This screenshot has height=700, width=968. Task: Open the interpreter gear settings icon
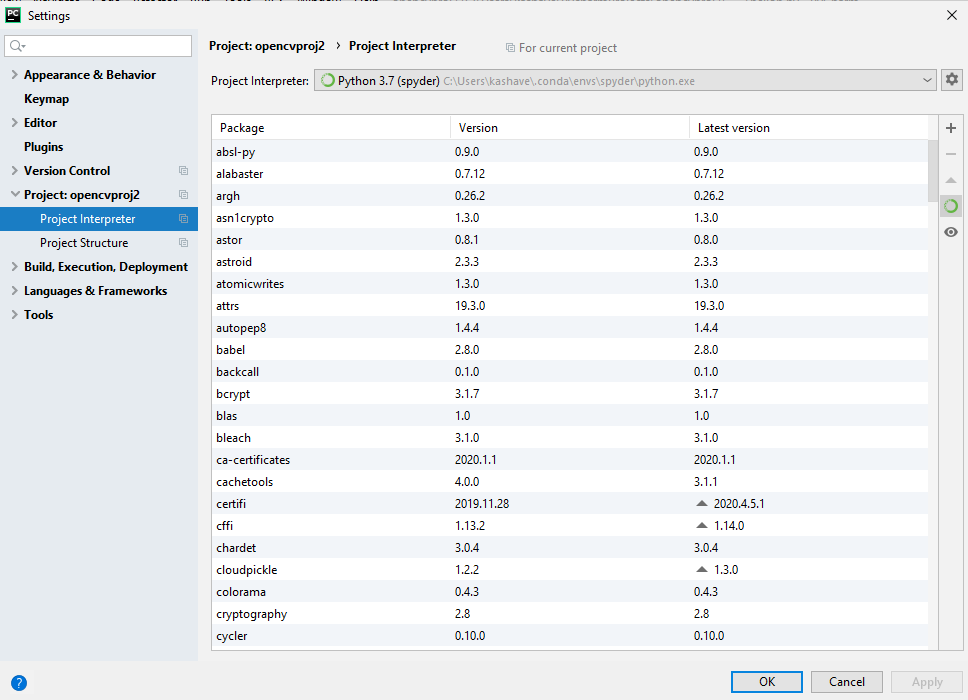952,80
